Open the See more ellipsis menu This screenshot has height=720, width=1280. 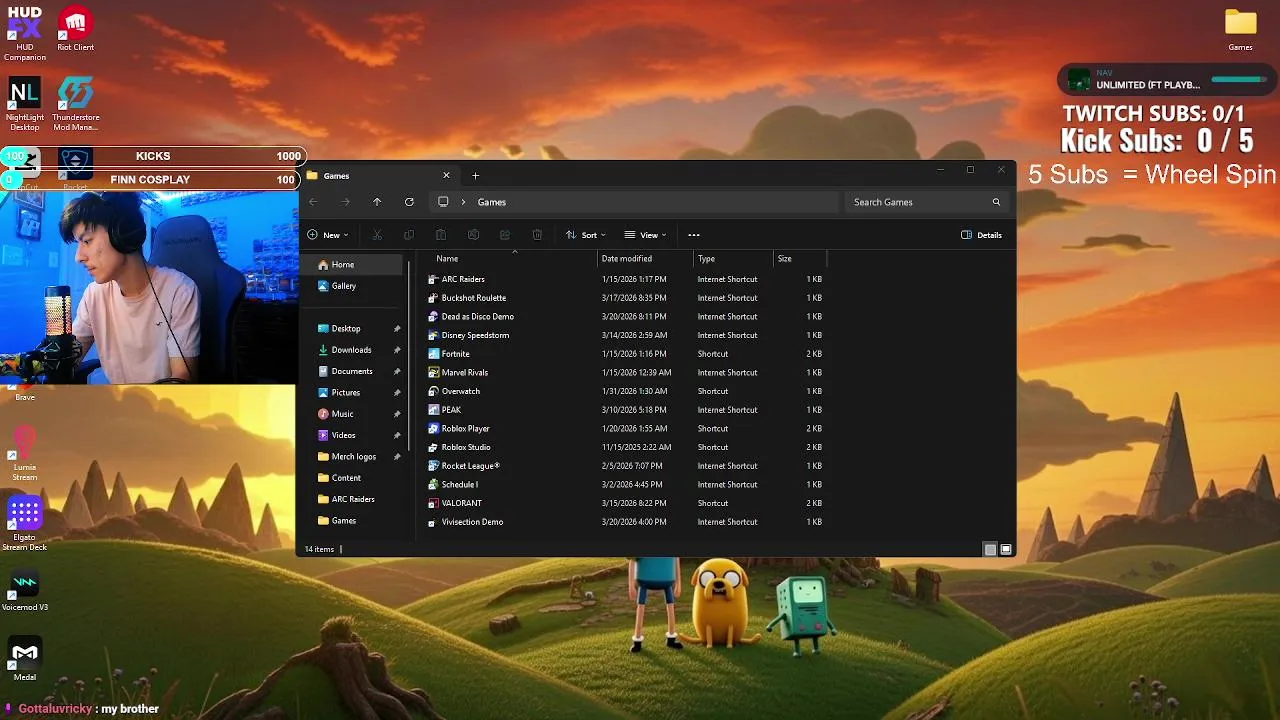click(x=694, y=235)
